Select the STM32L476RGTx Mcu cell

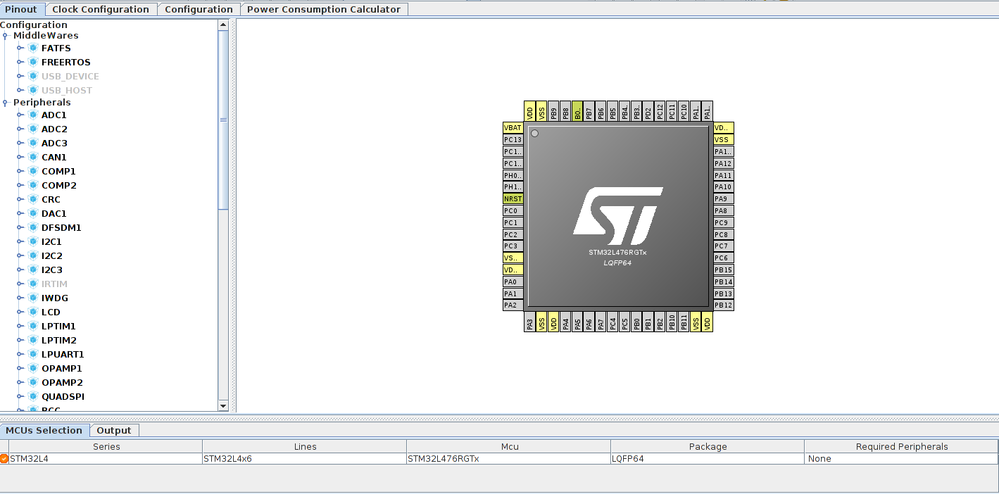[508, 458]
